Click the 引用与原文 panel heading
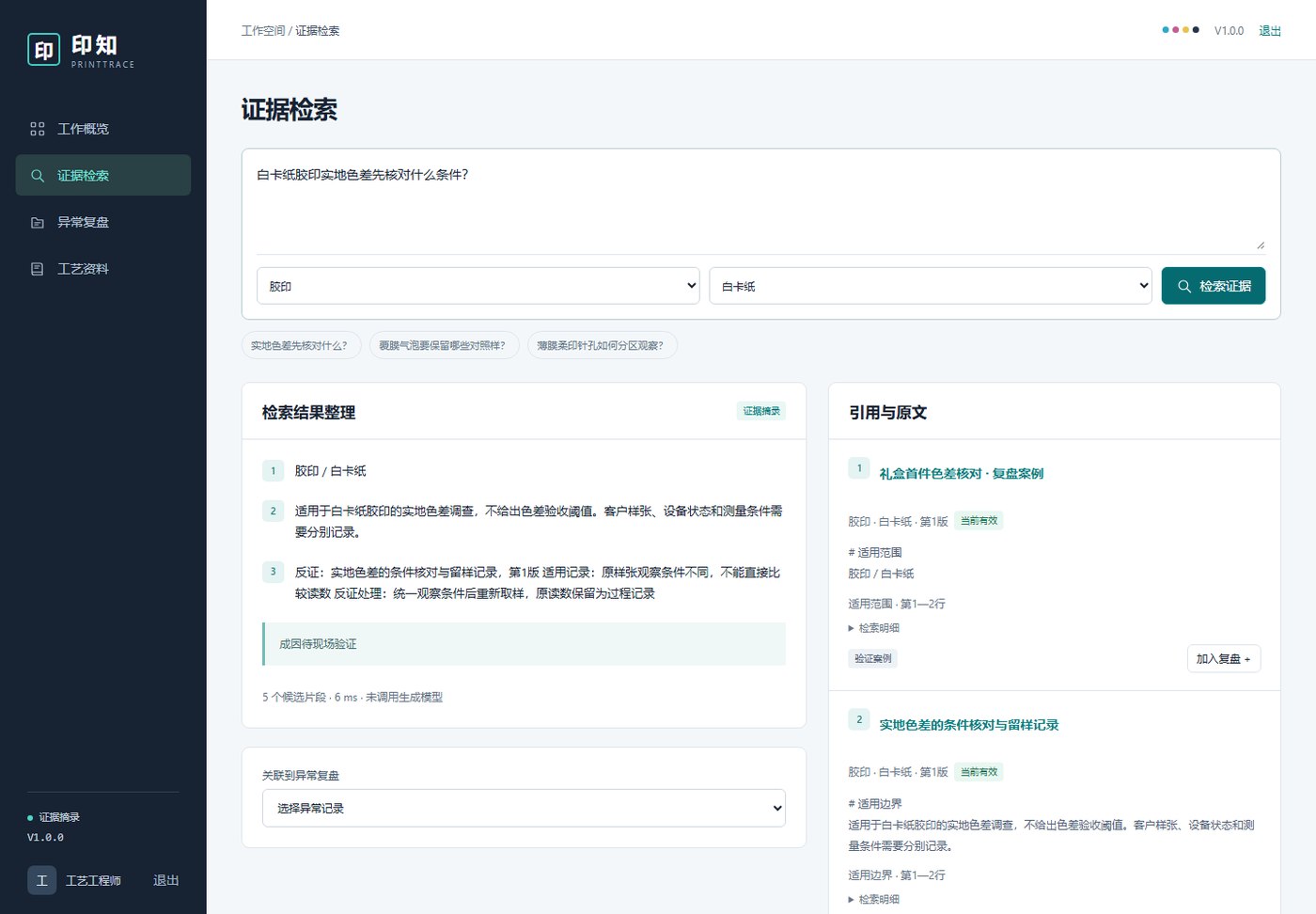Viewport: 1316px width, 914px height. (888, 413)
